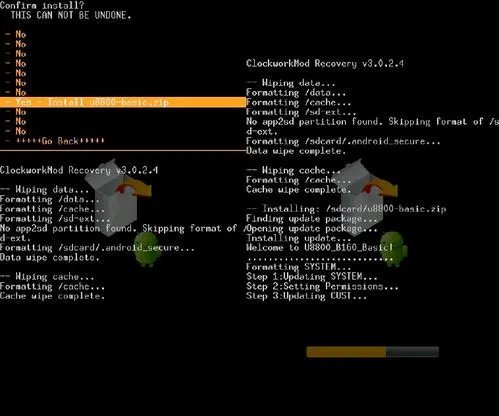
Task: Click the Confirm install? header text
Action: (x=42, y=5)
